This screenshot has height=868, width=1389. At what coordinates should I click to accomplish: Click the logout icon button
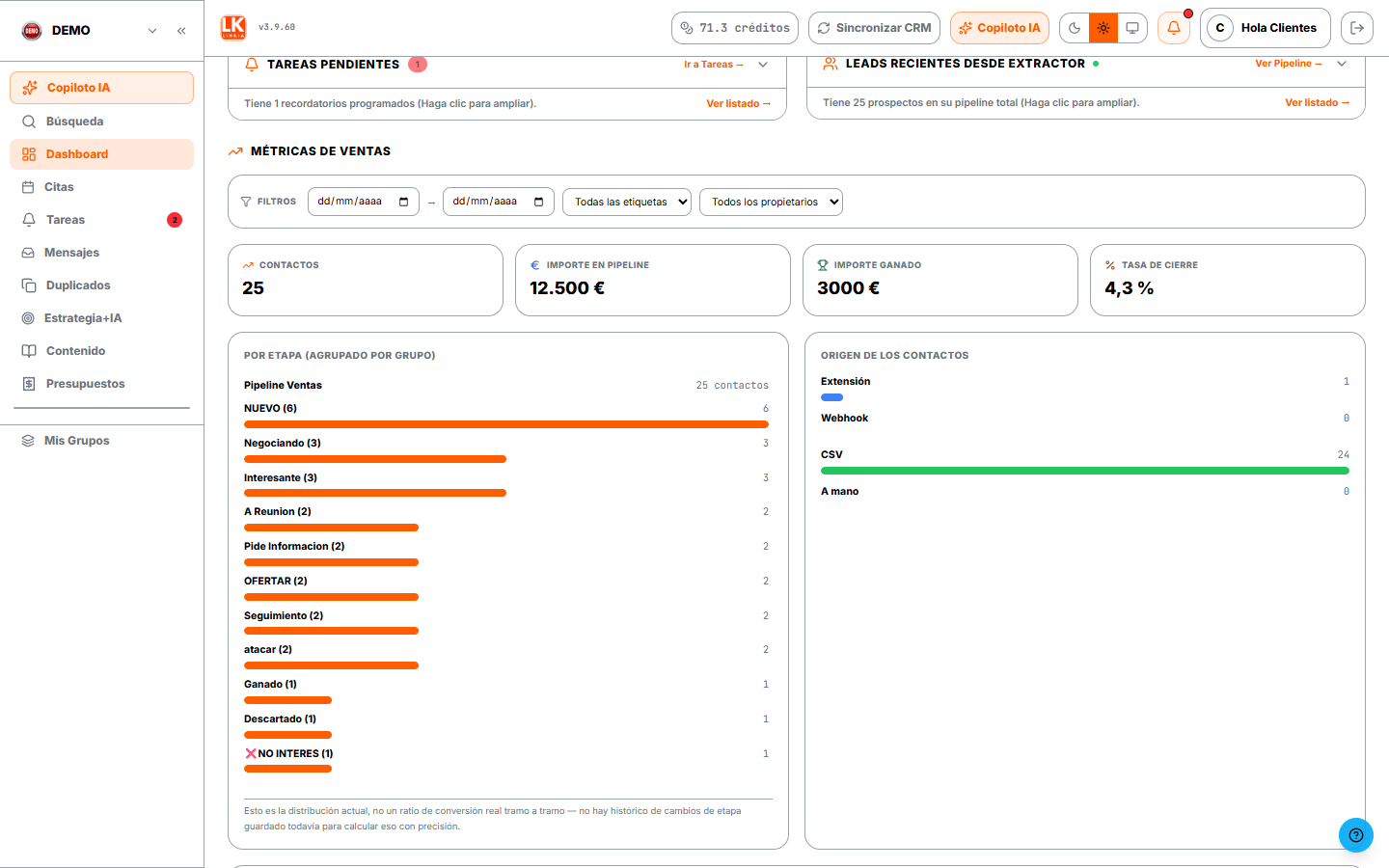point(1357,28)
